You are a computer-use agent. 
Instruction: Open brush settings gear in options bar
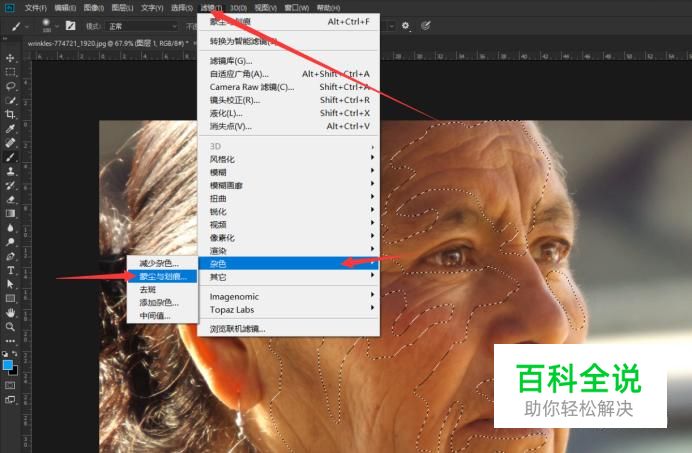click(406, 26)
